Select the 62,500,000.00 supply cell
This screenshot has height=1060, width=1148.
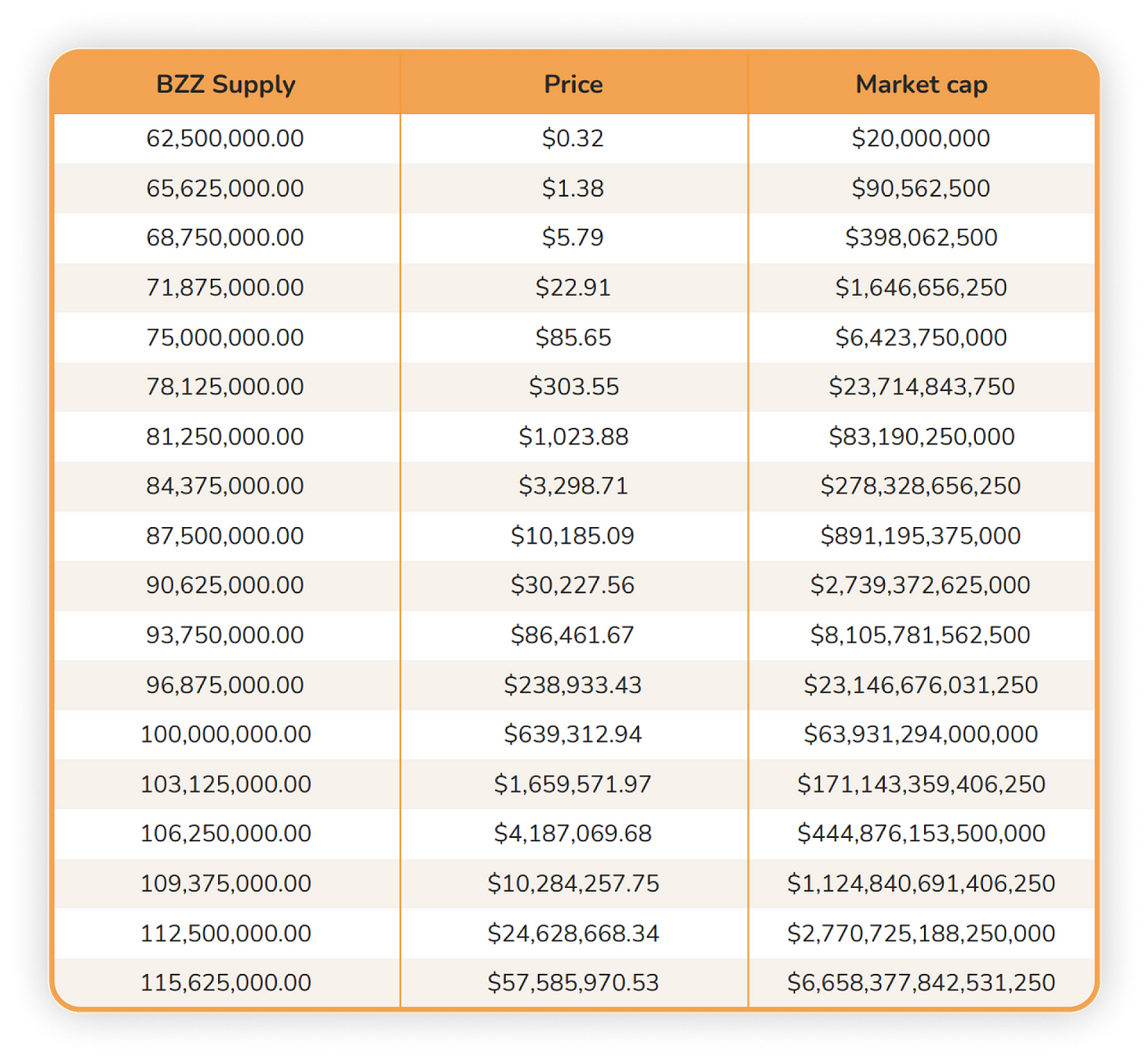point(225,139)
